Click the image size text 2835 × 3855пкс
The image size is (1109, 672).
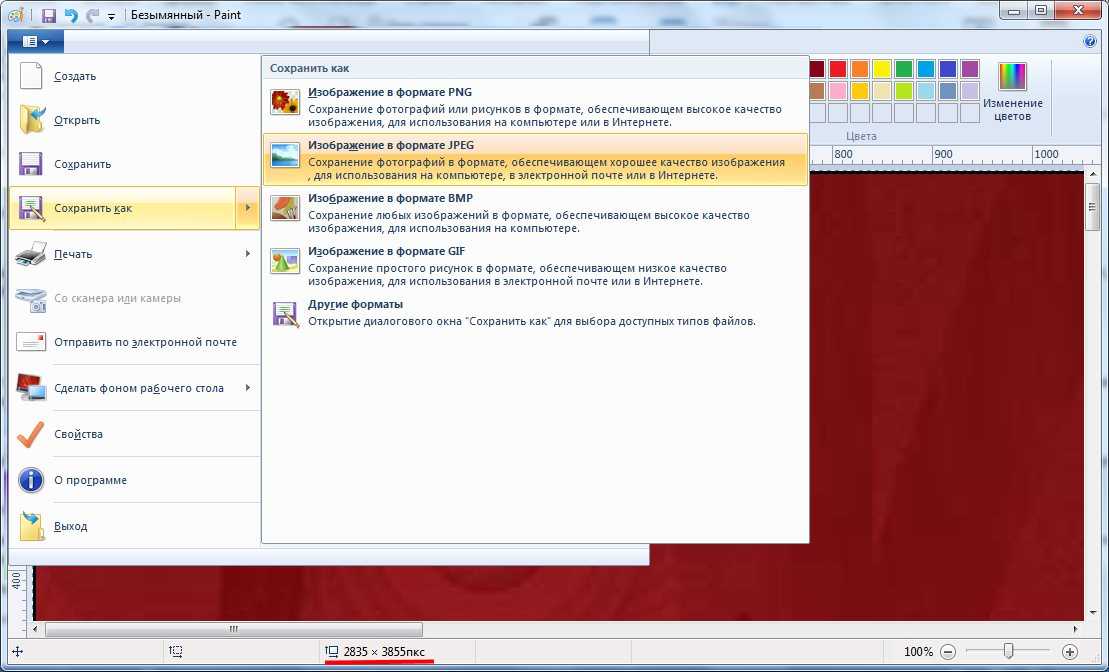[x=385, y=651]
